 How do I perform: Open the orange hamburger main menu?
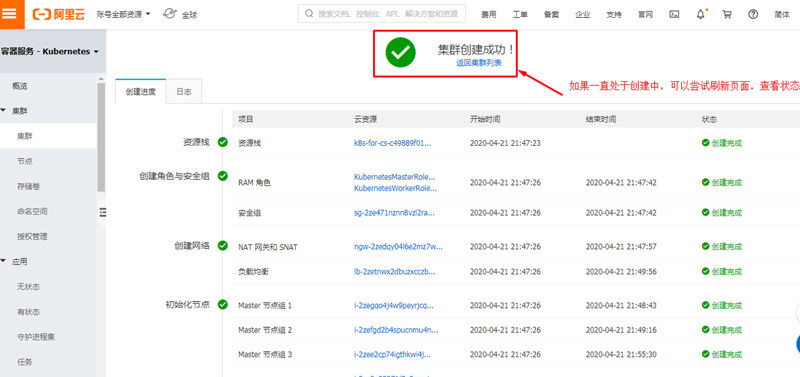[11, 14]
